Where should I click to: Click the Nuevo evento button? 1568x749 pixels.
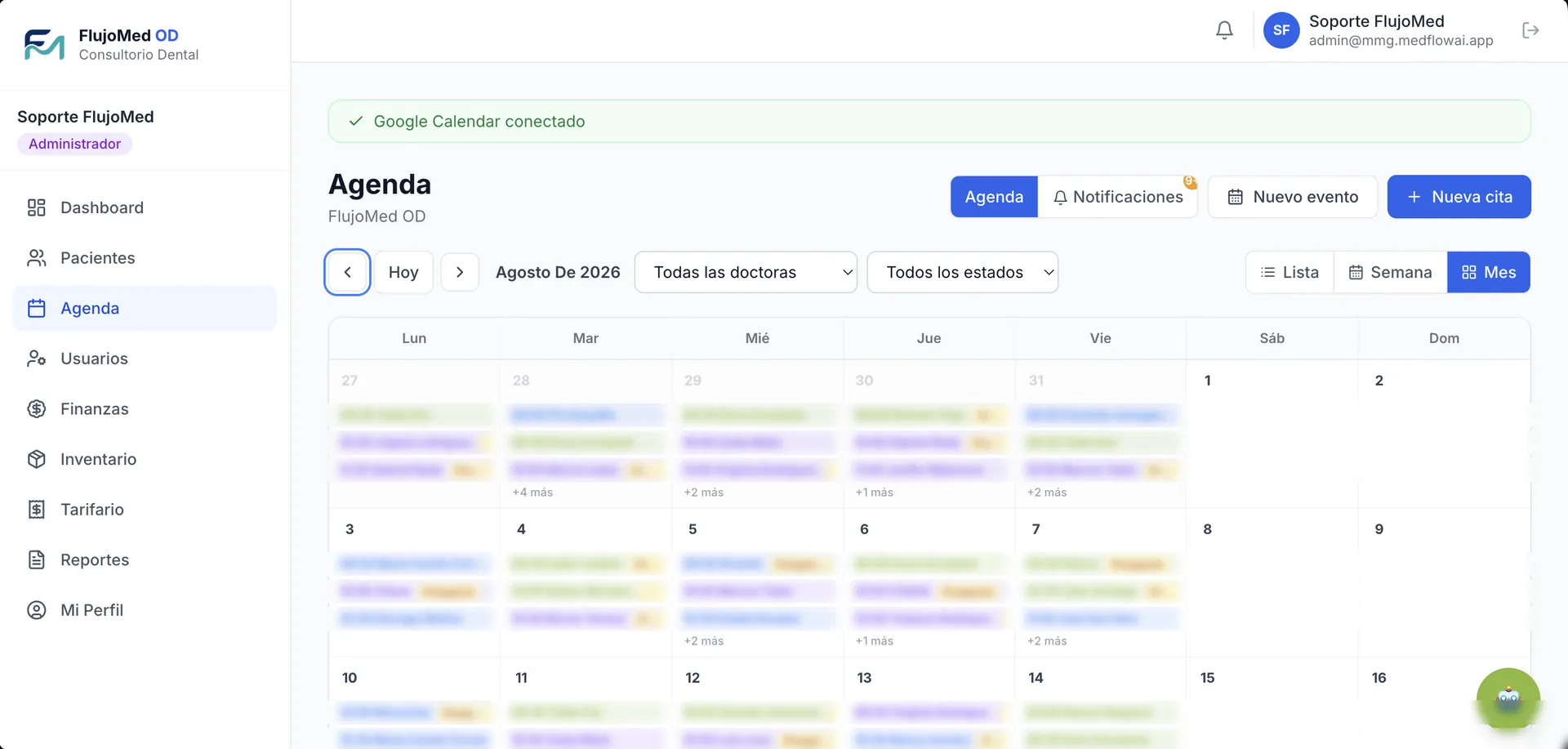pos(1293,197)
